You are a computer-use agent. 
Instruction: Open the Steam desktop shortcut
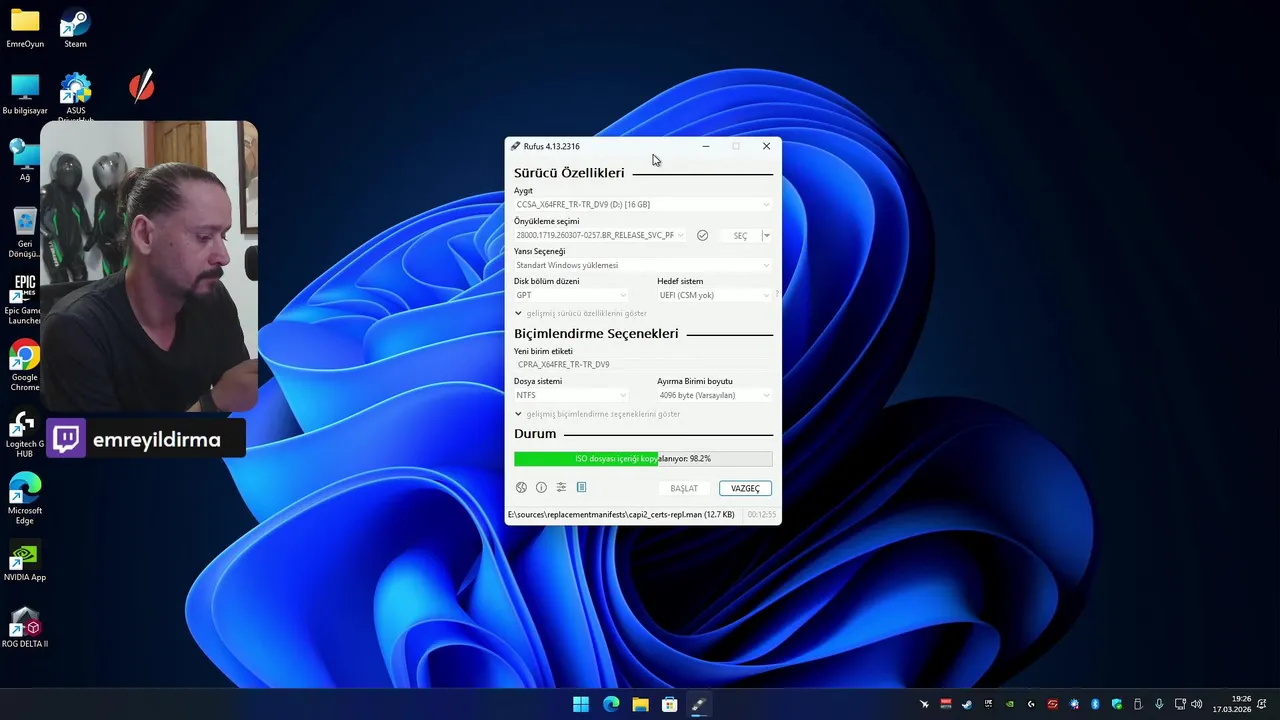(x=75, y=28)
